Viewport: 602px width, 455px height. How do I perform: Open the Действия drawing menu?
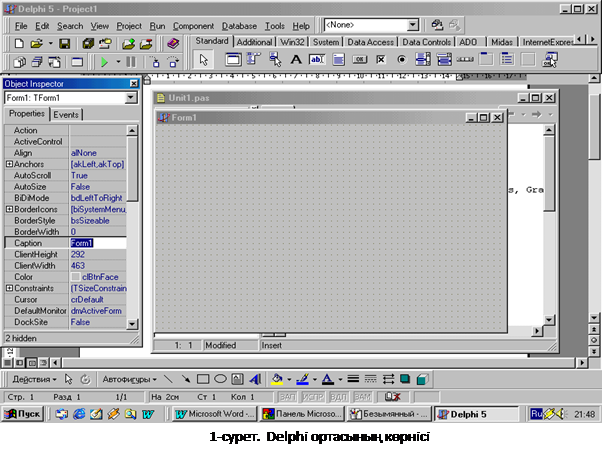tap(34, 379)
